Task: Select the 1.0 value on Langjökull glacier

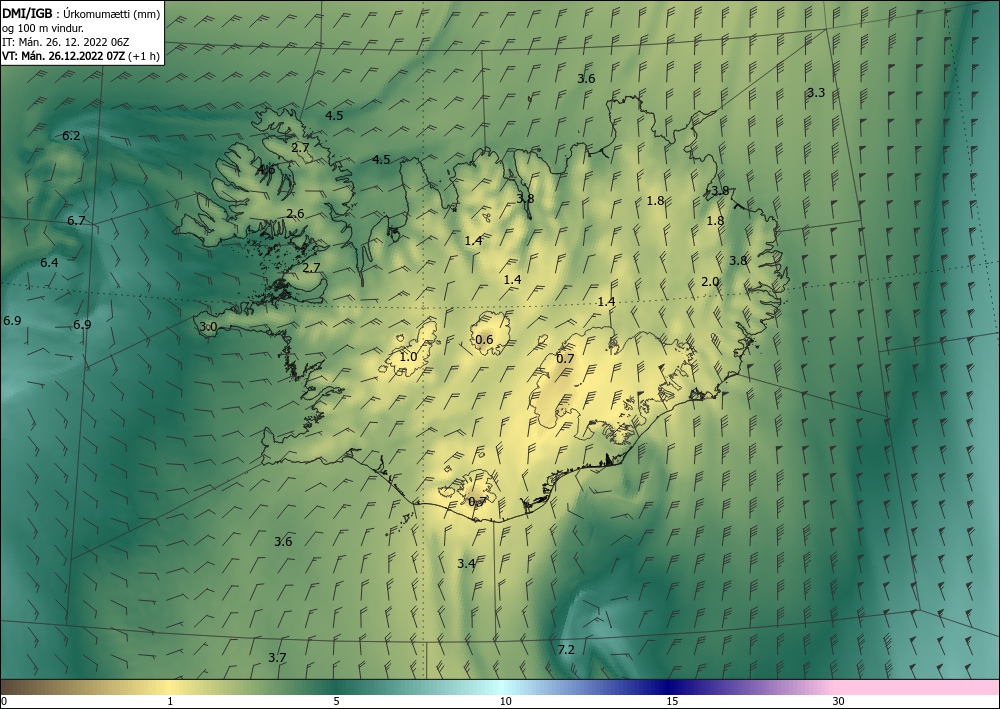Action: tap(408, 357)
